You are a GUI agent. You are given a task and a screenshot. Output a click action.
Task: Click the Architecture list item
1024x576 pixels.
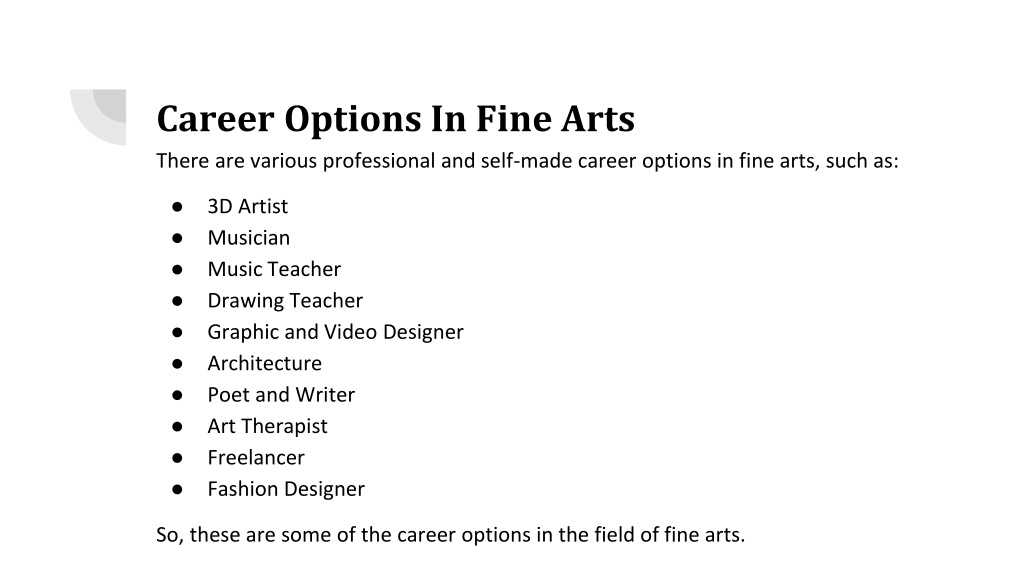point(264,363)
